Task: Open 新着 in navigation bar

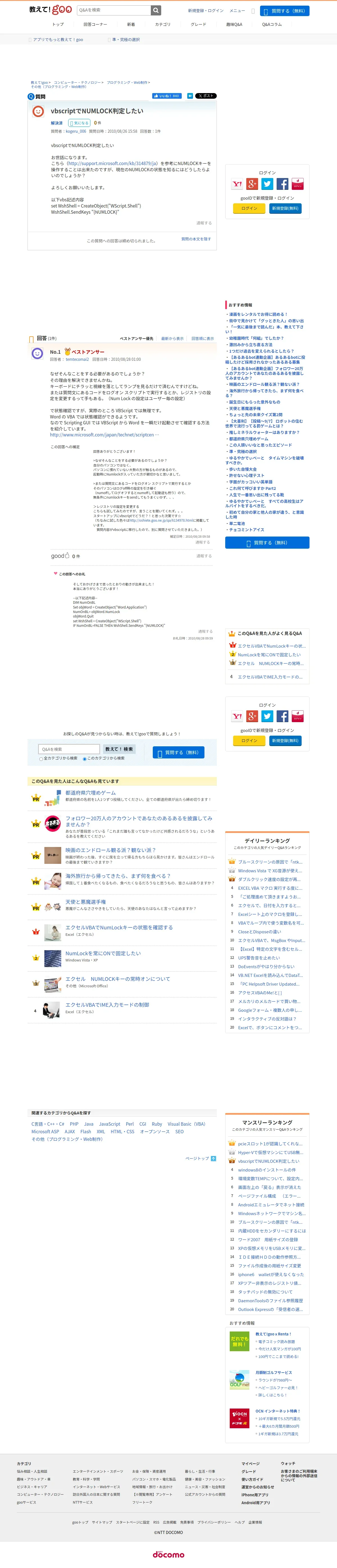Action: [131, 24]
